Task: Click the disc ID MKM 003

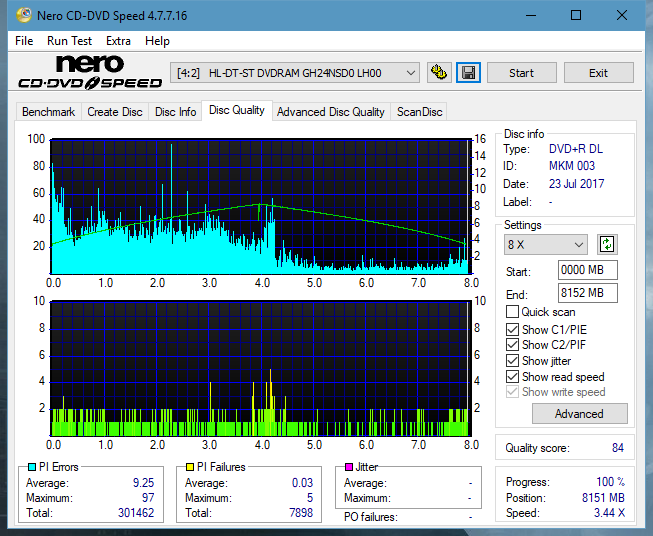Action: click(x=572, y=166)
